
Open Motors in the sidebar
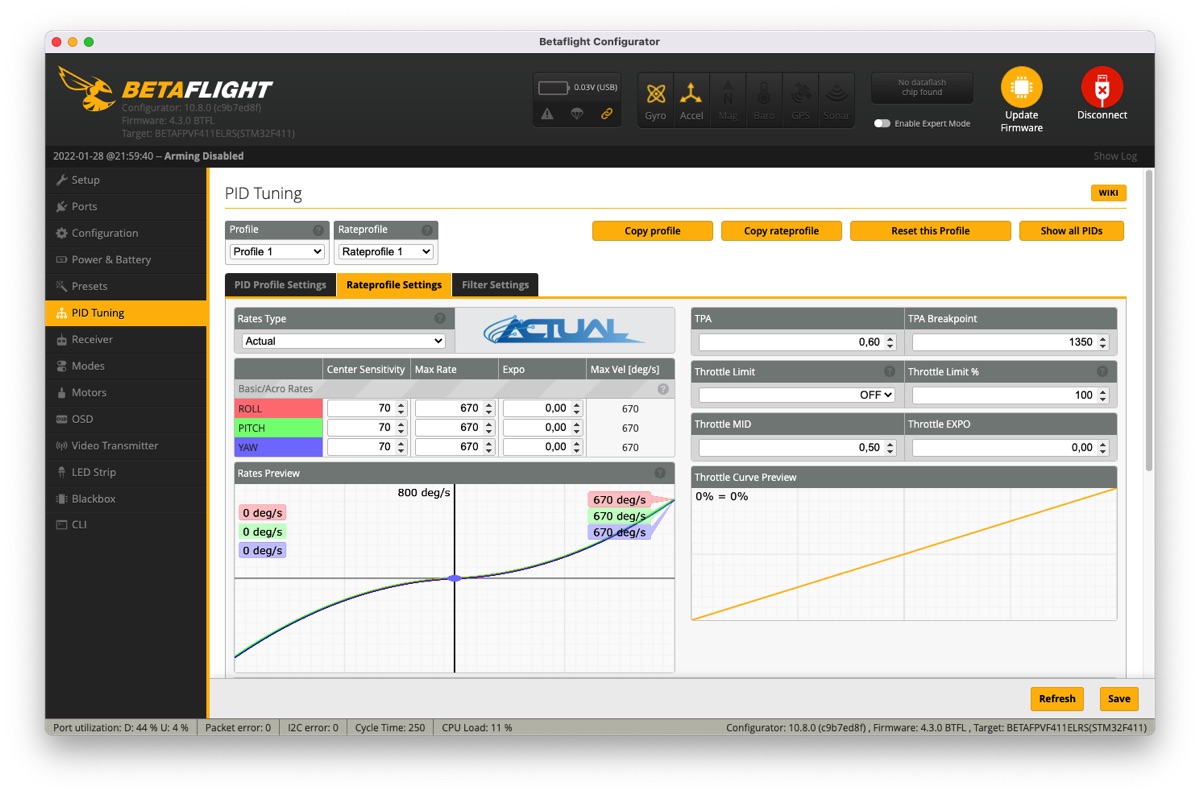point(126,393)
